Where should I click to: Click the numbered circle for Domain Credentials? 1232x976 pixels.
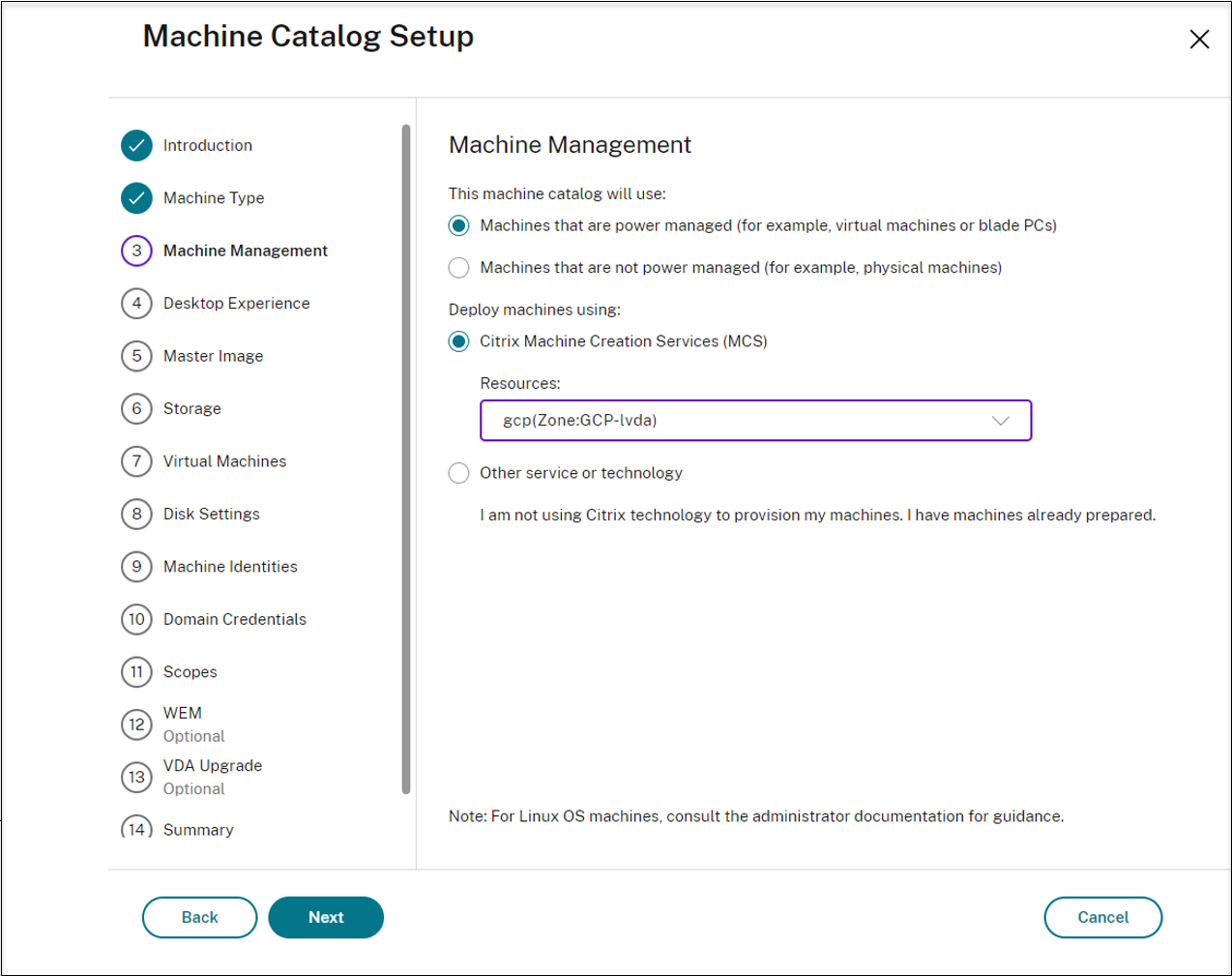pos(136,619)
